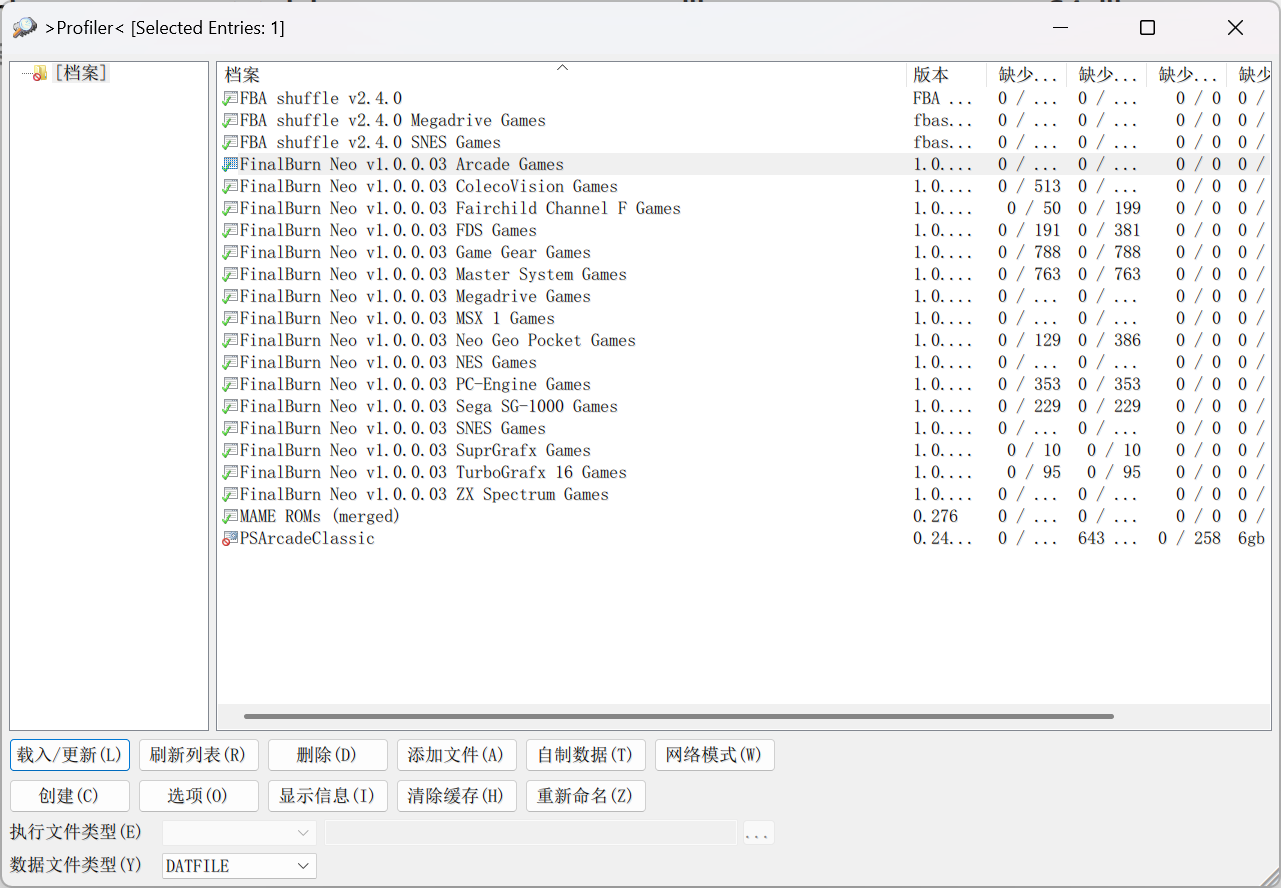
Task: Click the icon of Master System Games entry
Action: [x=231, y=275]
